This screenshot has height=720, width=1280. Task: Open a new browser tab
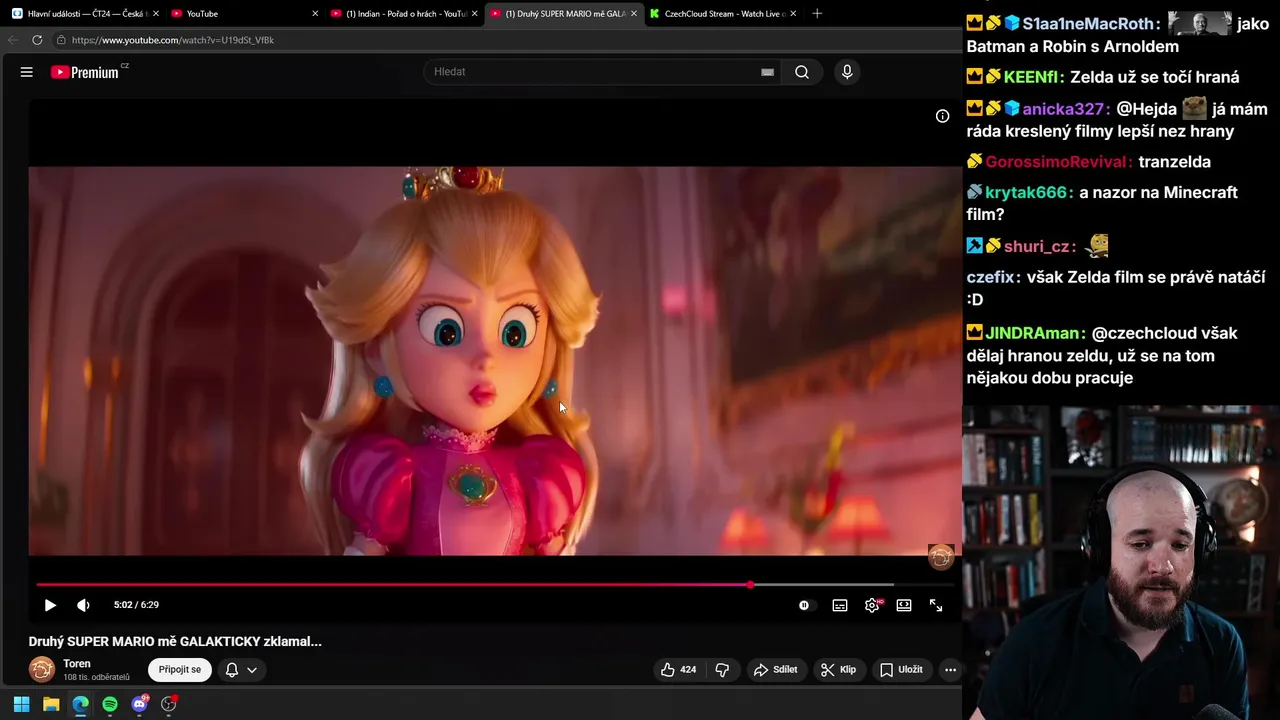(x=817, y=14)
